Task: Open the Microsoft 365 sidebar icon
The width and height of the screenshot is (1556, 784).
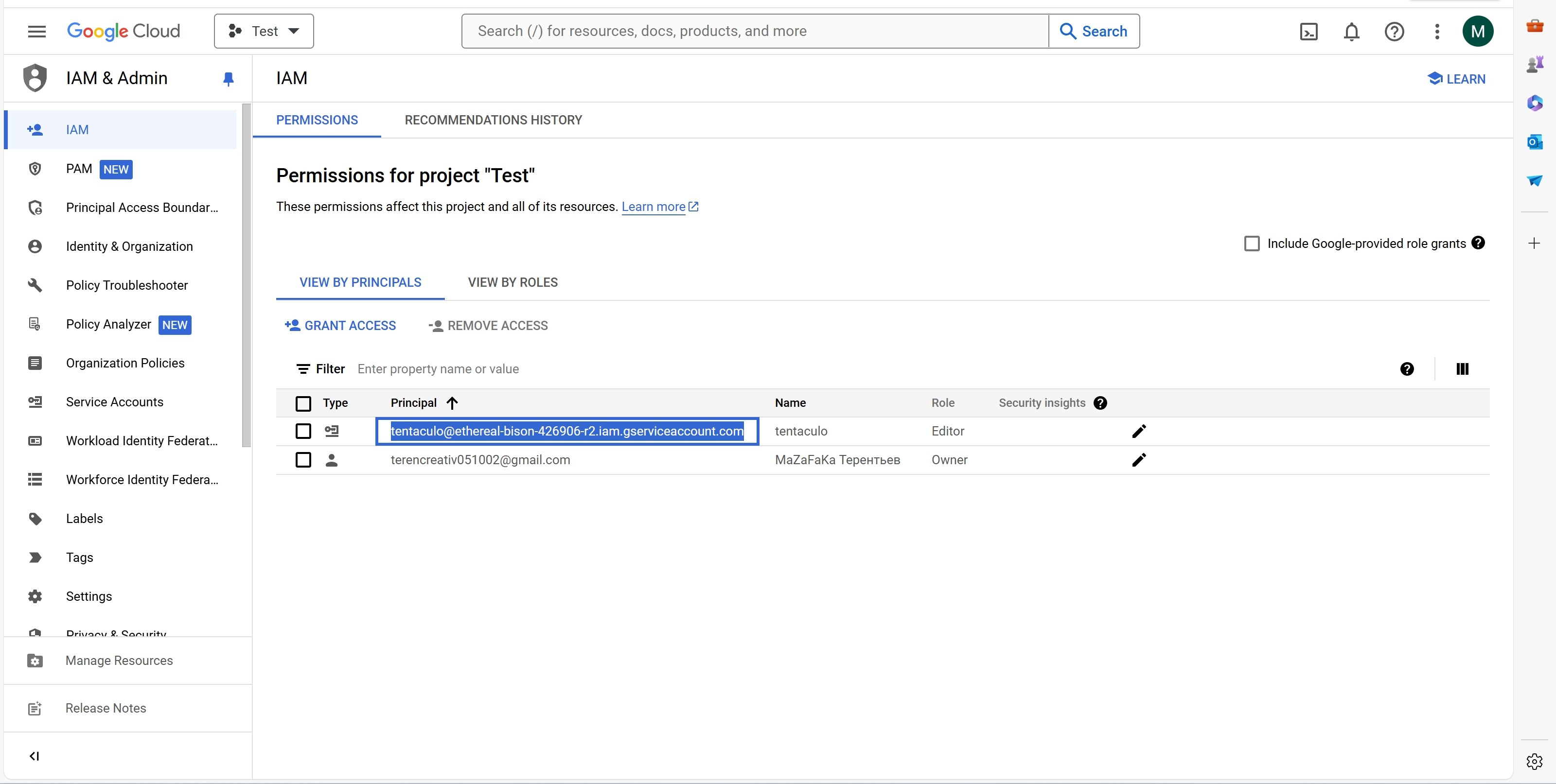Action: point(1534,103)
